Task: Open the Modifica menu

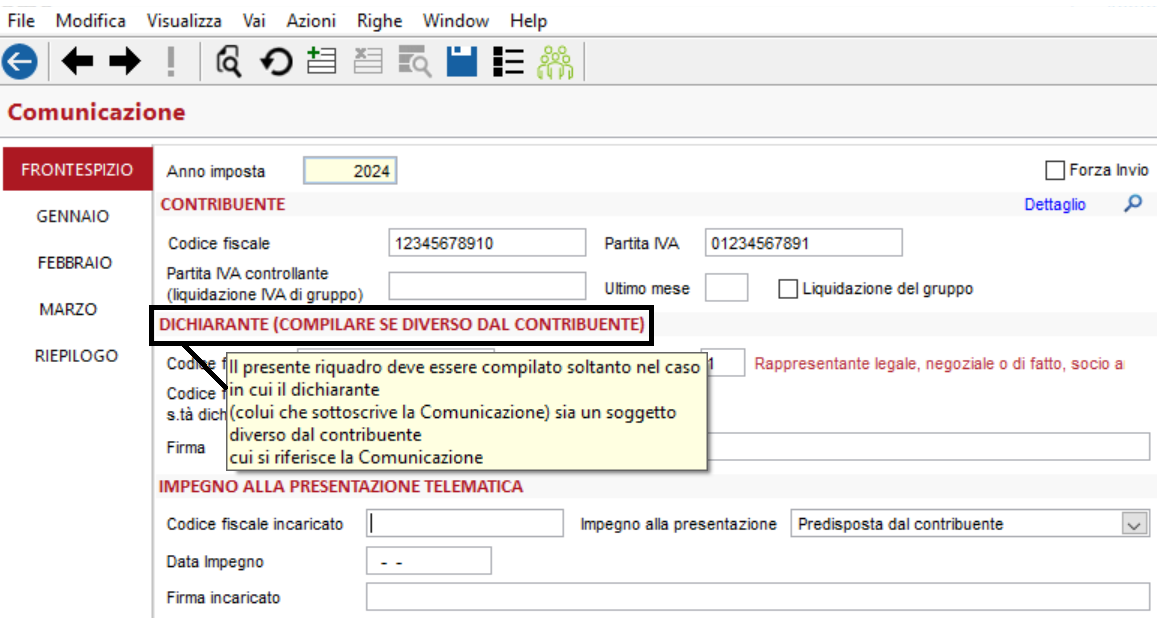Action: pyautogui.click(x=91, y=21)
